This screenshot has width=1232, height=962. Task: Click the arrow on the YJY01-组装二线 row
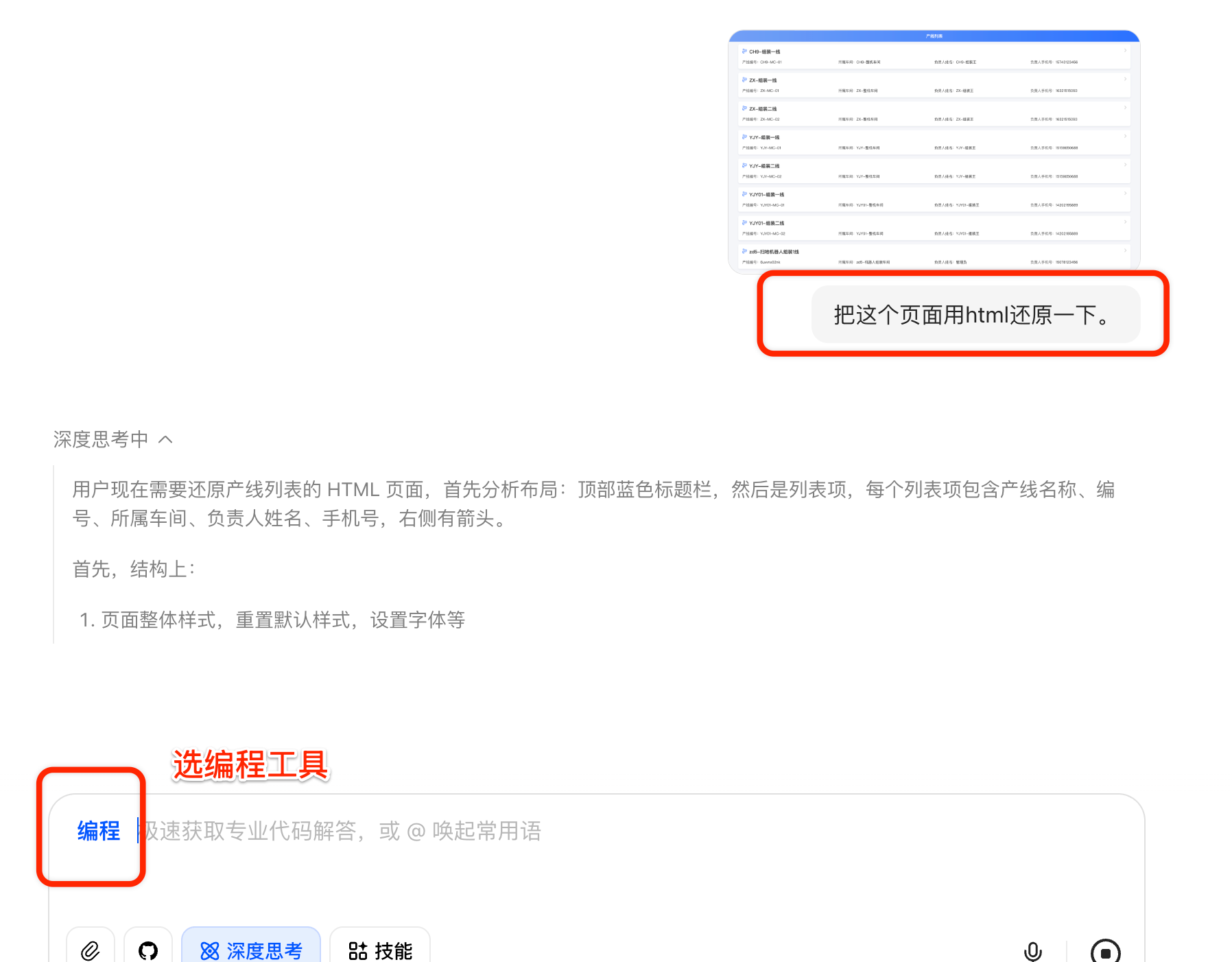tap(1125, 222)
